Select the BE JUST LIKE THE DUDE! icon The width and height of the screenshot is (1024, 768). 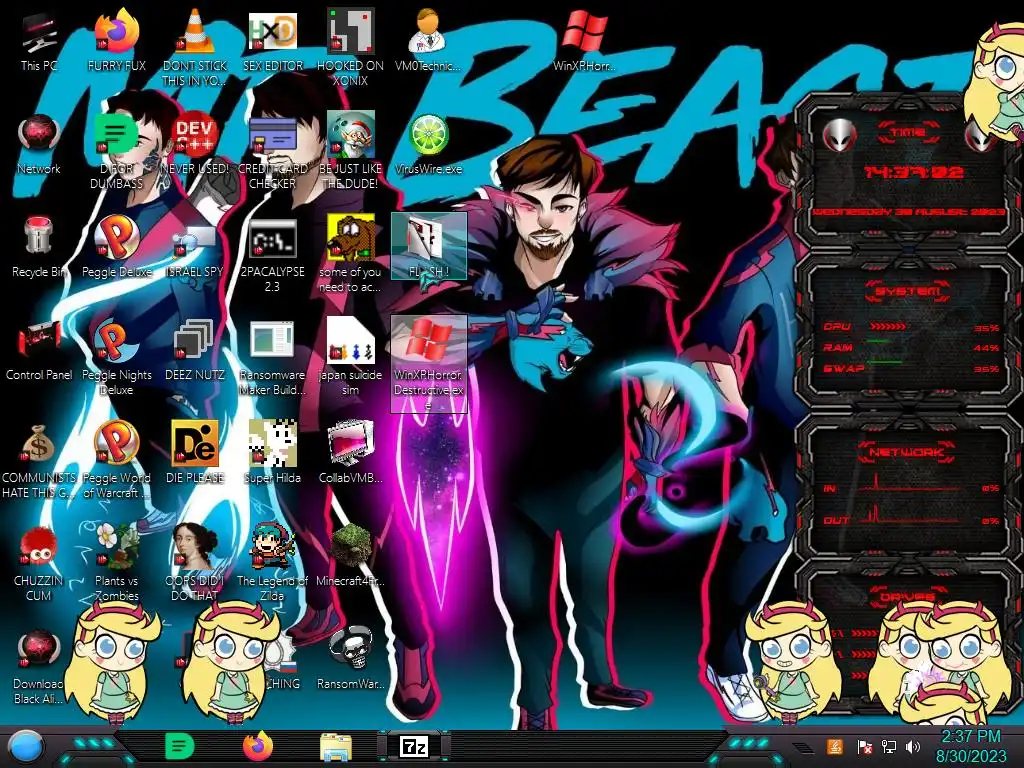pyautogui.click(x=350, y=150)
